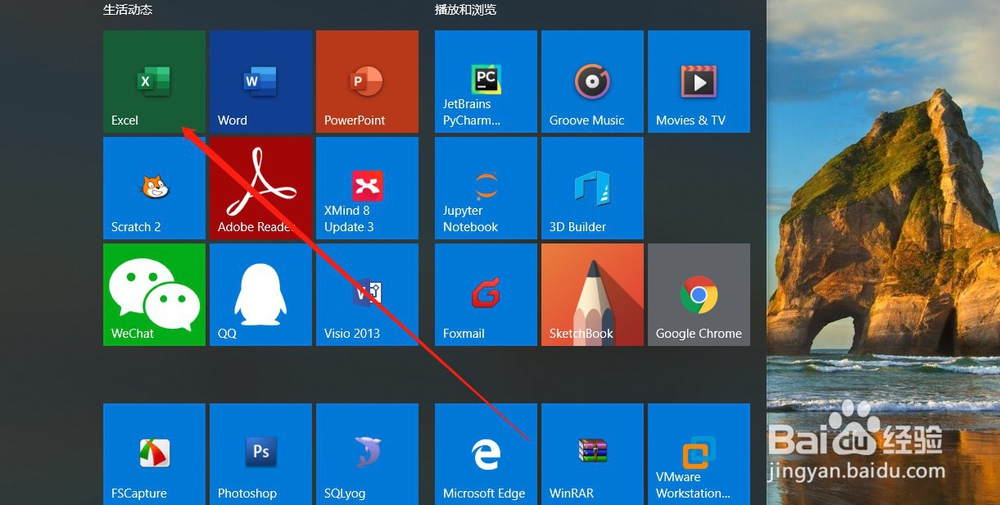
Task: Open the Groove Music tile
Action: [592, 82]
